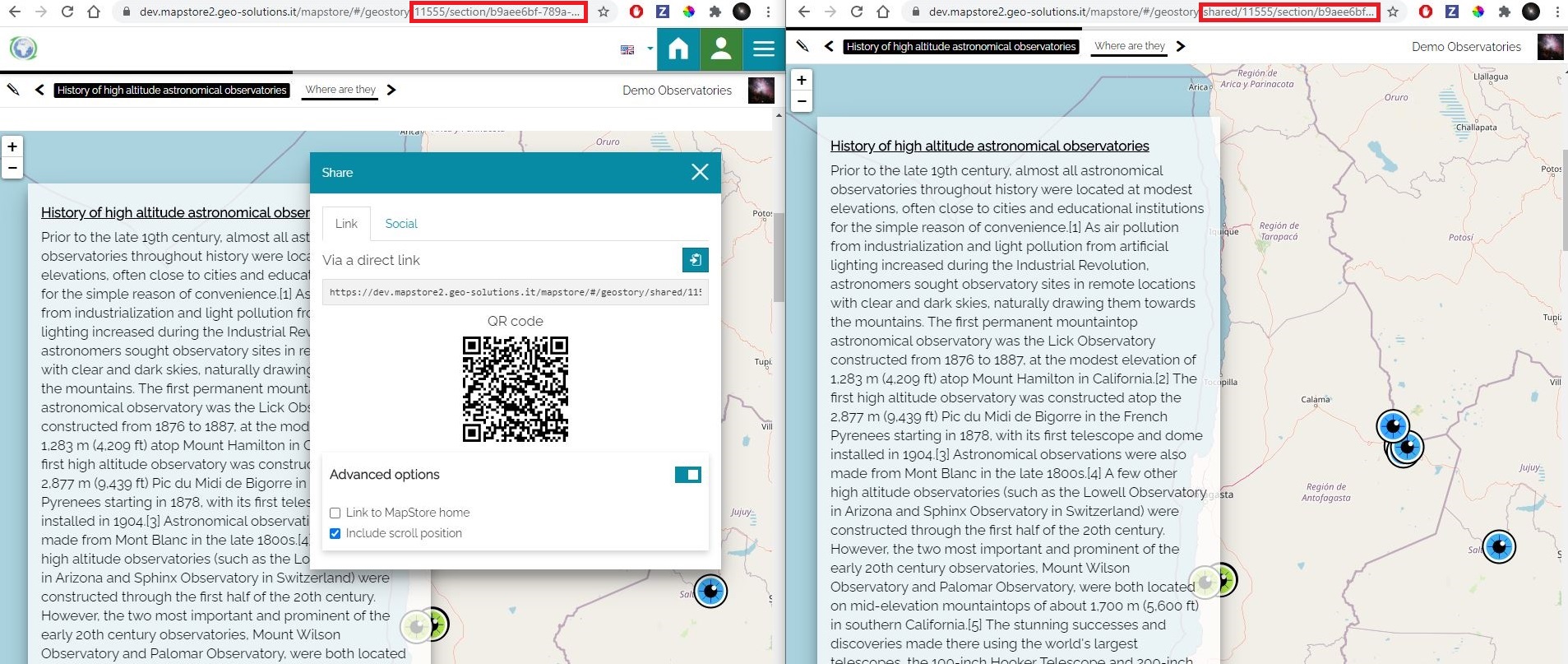Click 'Where are they' section in right window
This screenshot has height=664, width=1568.
(1130, 46)
